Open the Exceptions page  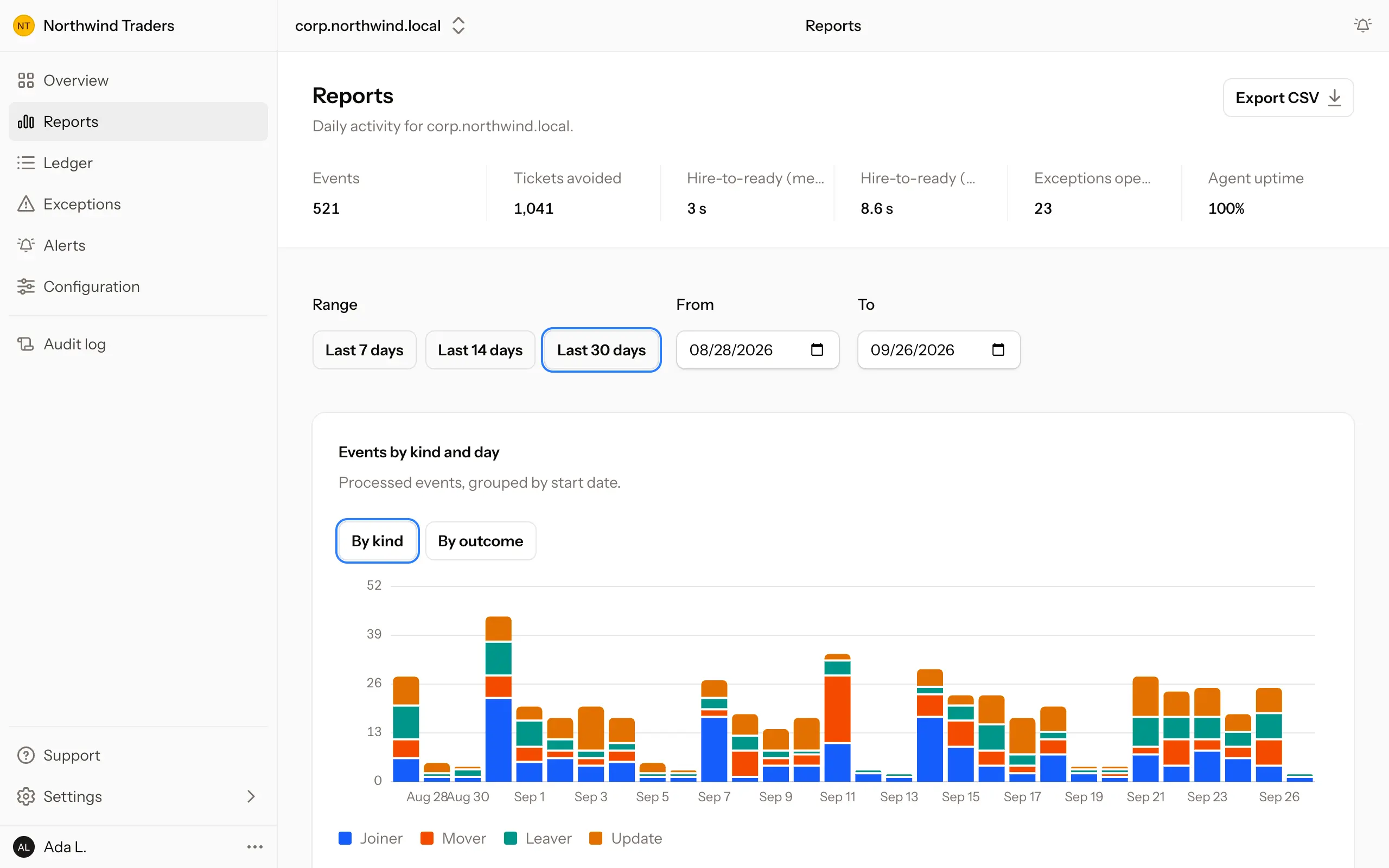138,205
